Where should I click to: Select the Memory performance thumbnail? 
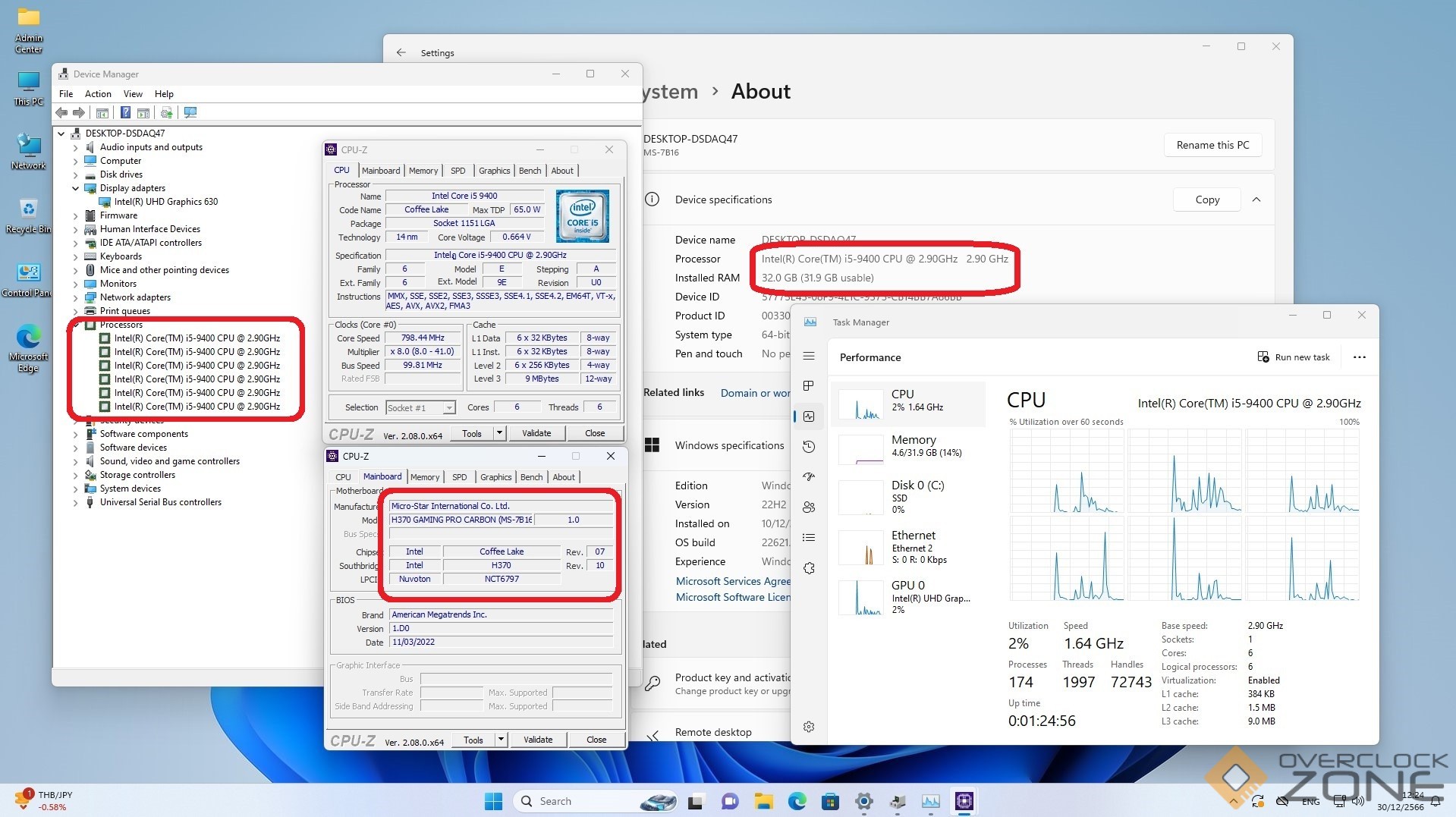[908, 448]
